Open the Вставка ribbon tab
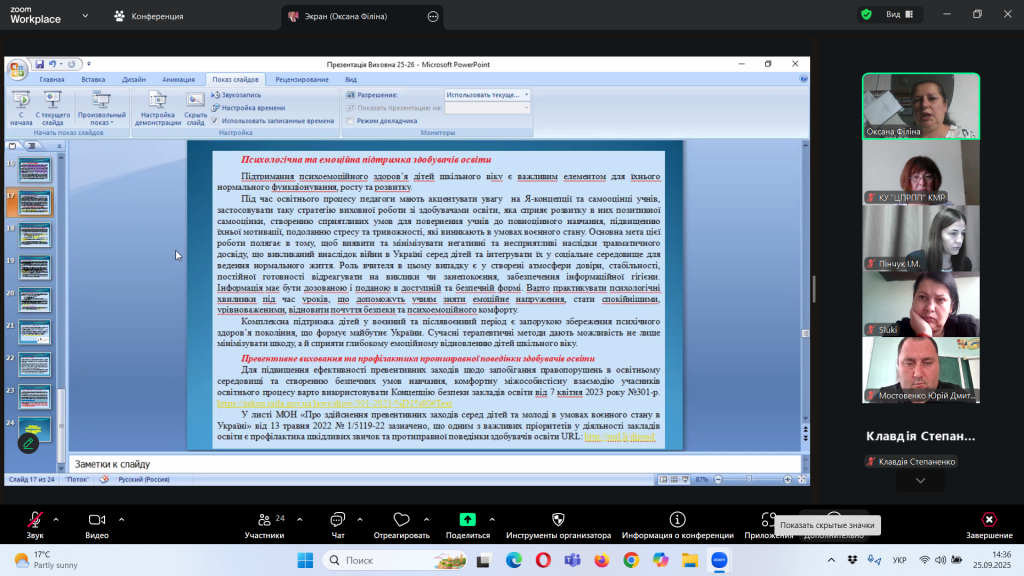 point(93,79)
